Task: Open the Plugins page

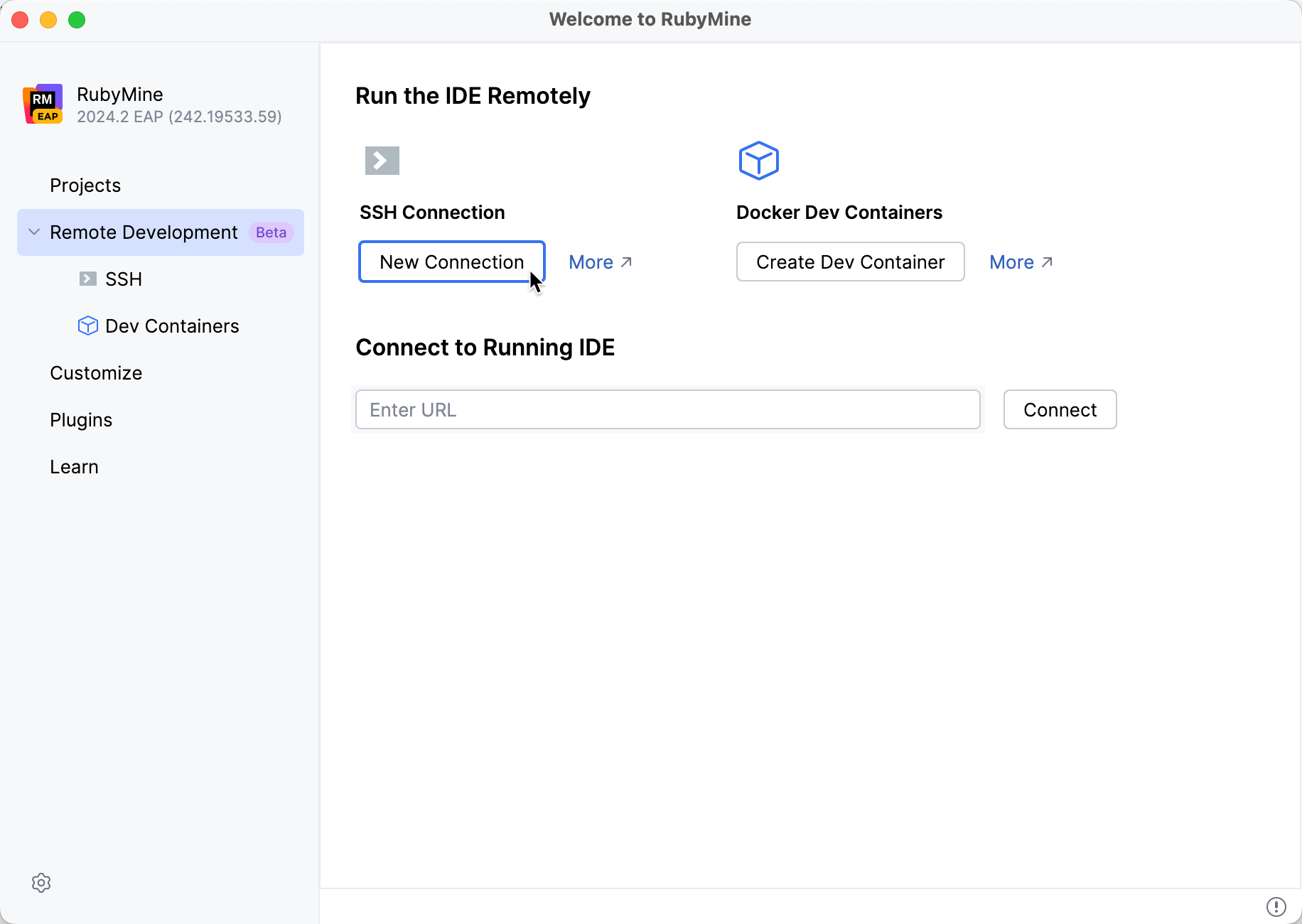Action: [80, 419]
